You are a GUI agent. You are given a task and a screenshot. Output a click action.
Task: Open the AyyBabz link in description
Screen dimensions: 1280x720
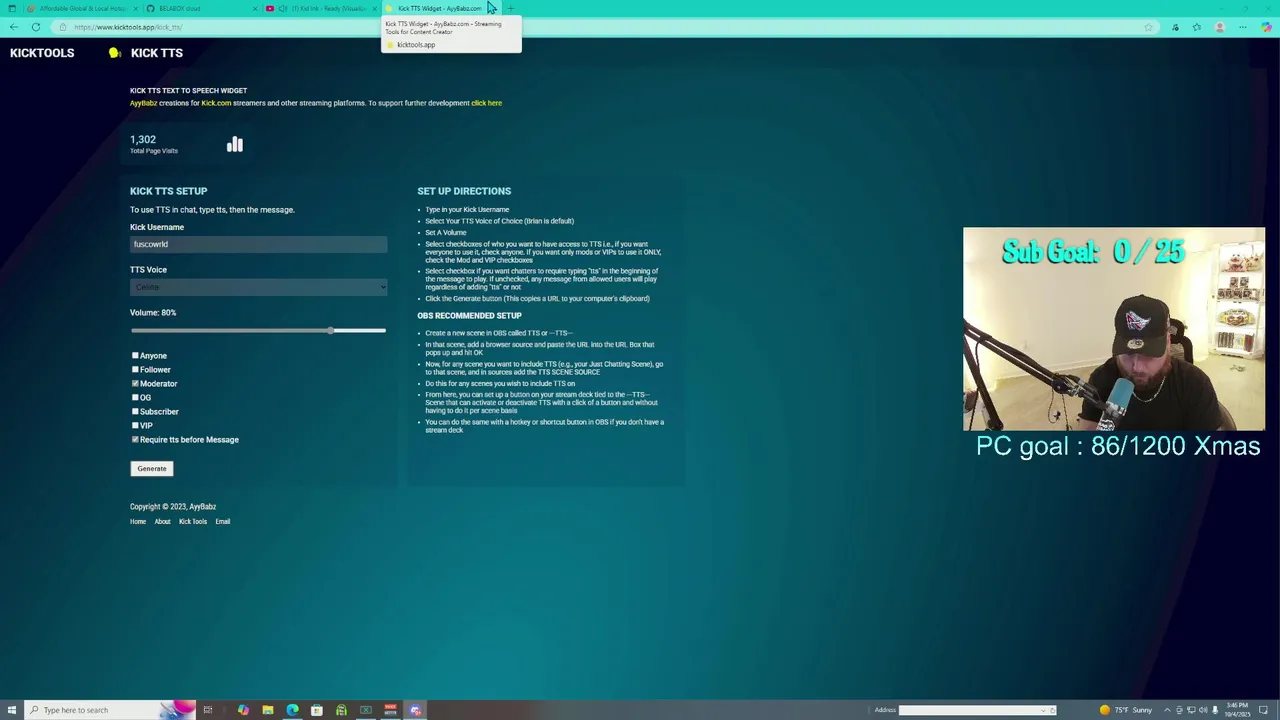point(143,103)
